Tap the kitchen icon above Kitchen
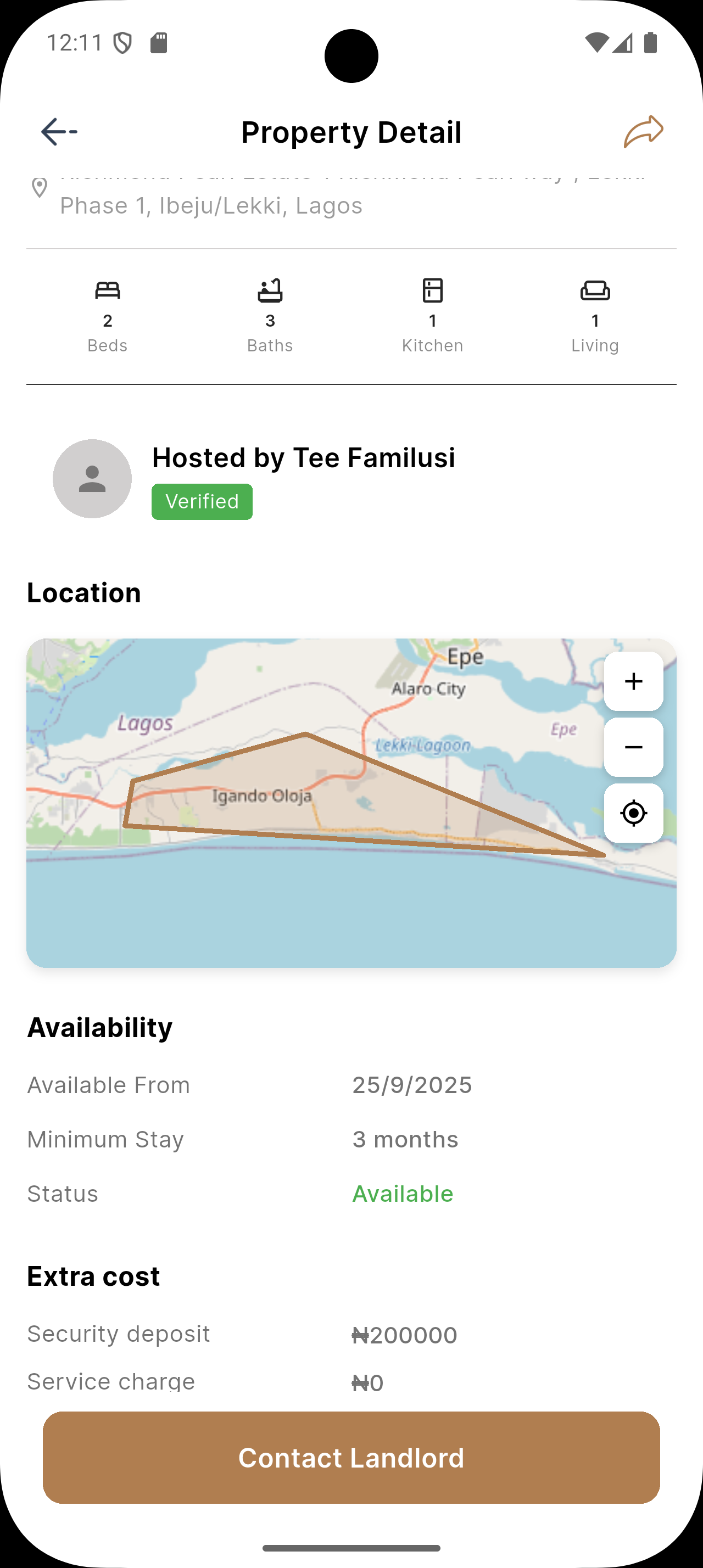The image size is (703, 1568). click(x=433, y=290)
